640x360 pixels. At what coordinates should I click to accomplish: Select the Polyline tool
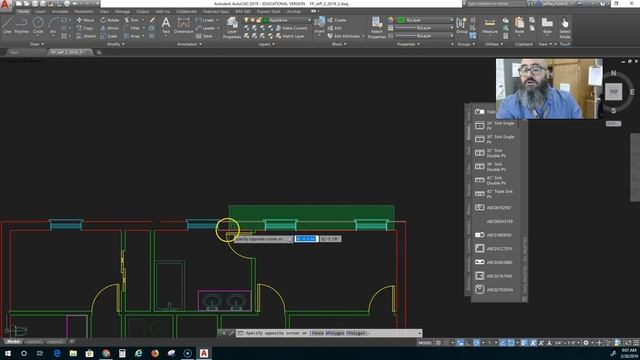point(22,25)
